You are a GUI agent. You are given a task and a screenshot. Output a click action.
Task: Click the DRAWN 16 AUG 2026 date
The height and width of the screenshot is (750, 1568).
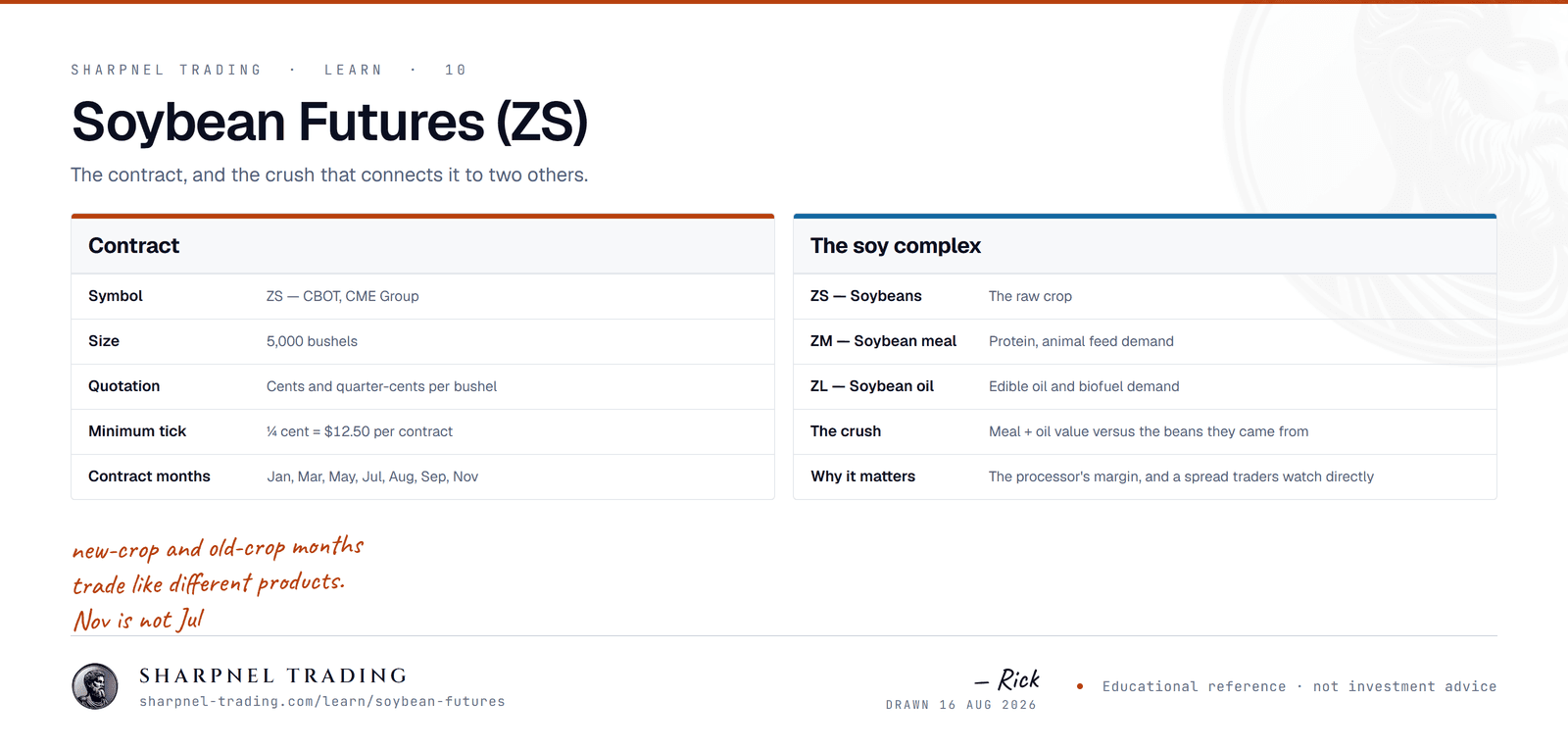[x=961, y=705]
